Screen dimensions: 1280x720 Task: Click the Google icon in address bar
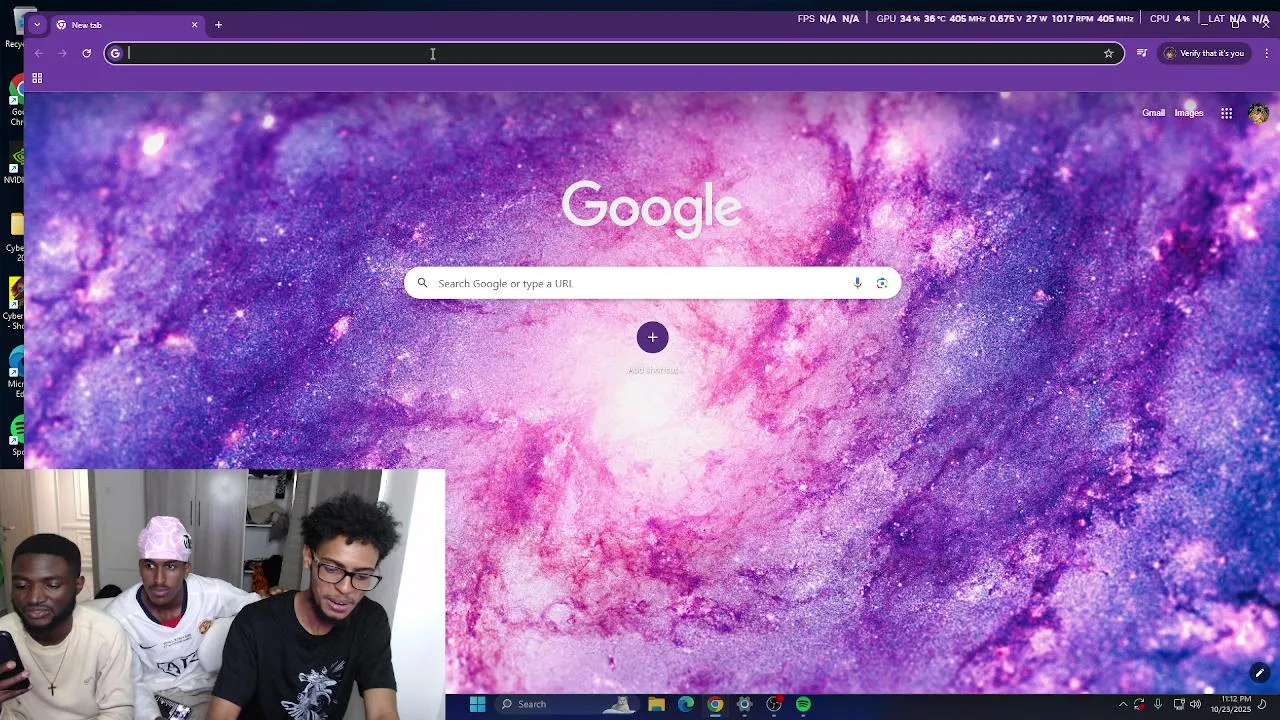point(115,54)
